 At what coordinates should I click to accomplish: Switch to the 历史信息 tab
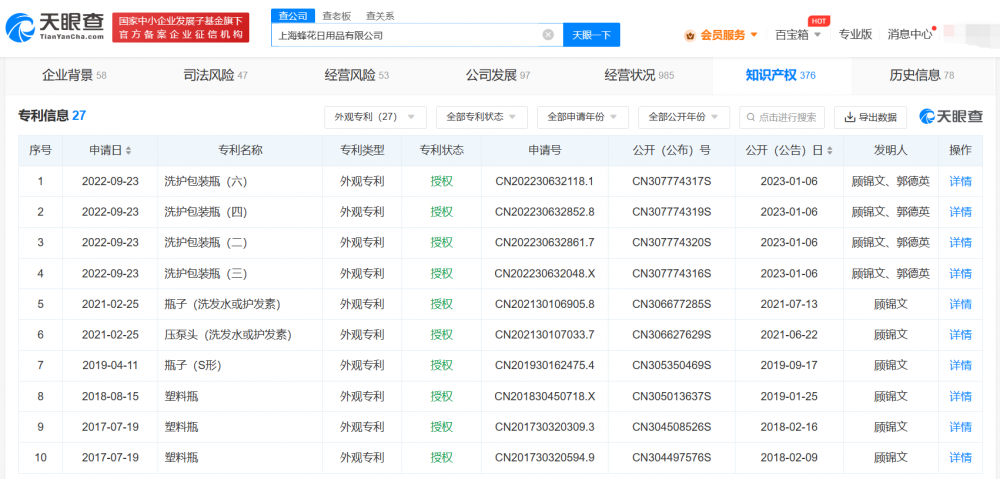tap(922, 76)
